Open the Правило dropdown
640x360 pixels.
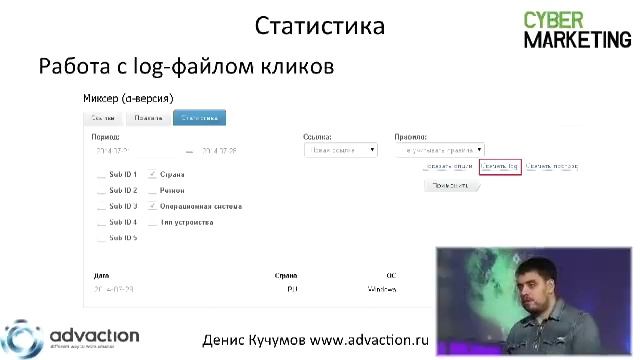tap(440, 150)
